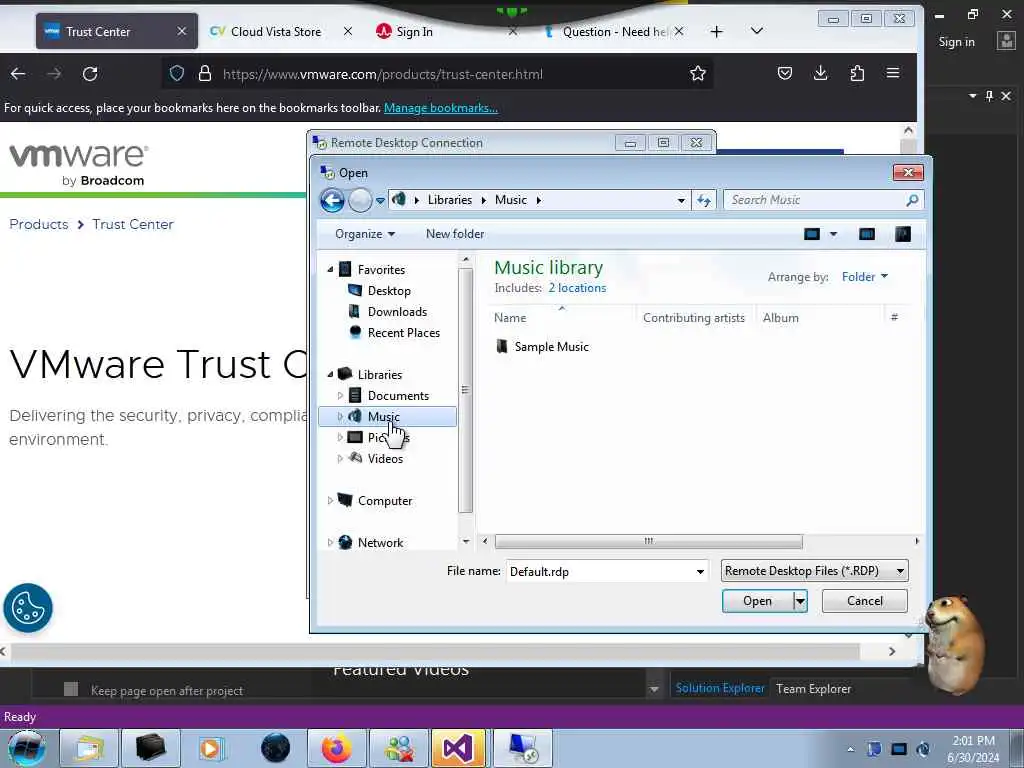
Task: Open the 2 locations link
Action: 577,288
